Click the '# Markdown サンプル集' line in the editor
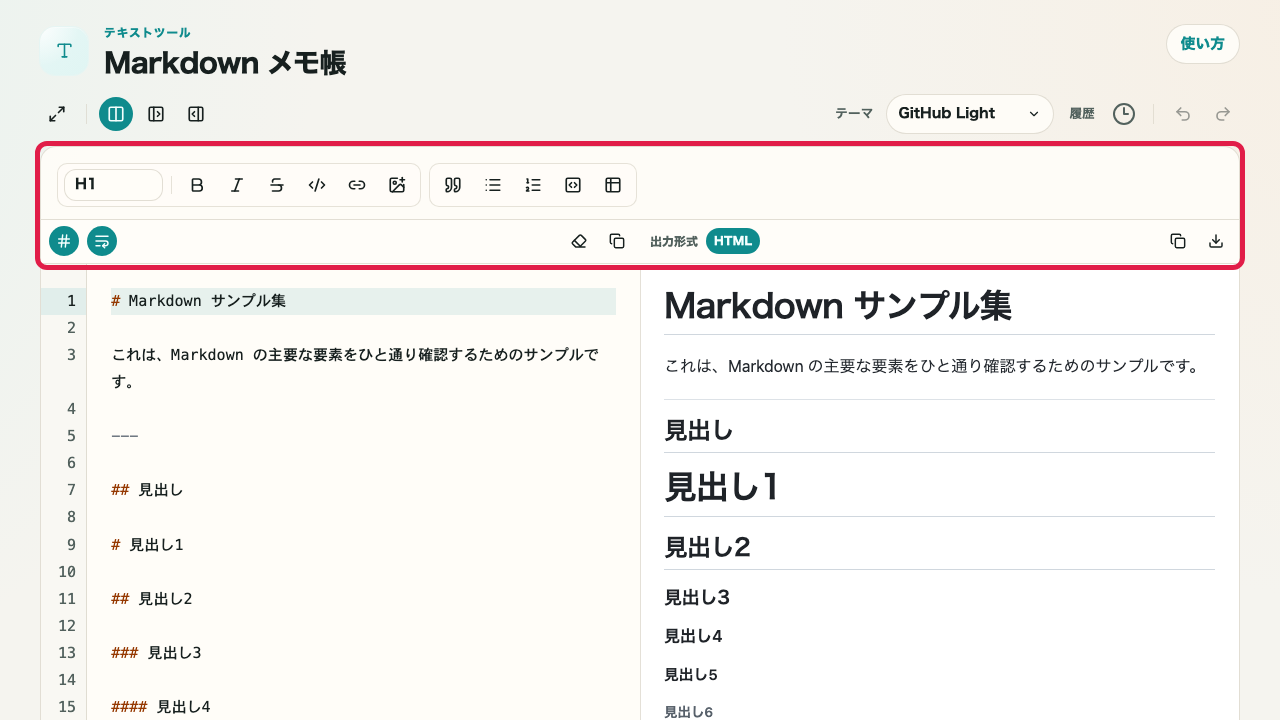The image size is (1280, 720). (x=363, y=301)
